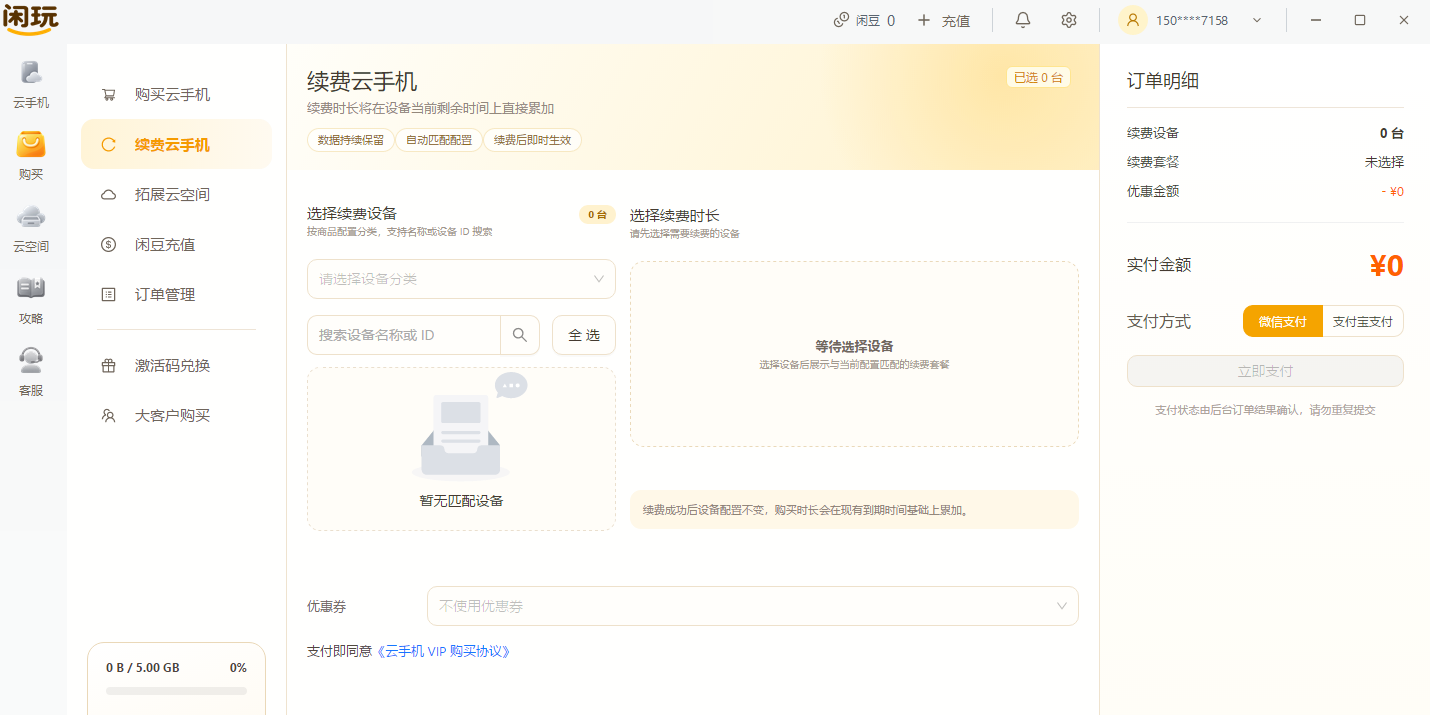The height and width of the screenshot is (715, 1430).
Task: Maximize the 闲玩 window
Action: pos(1360,20)
